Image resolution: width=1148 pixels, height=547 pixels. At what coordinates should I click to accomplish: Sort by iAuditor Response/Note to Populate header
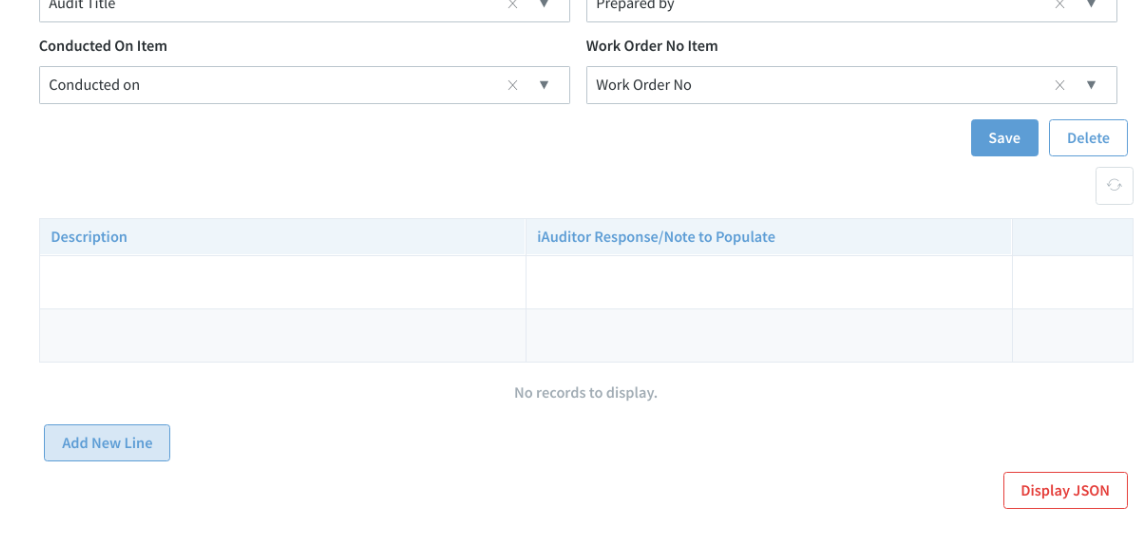(x=656, y=237)
